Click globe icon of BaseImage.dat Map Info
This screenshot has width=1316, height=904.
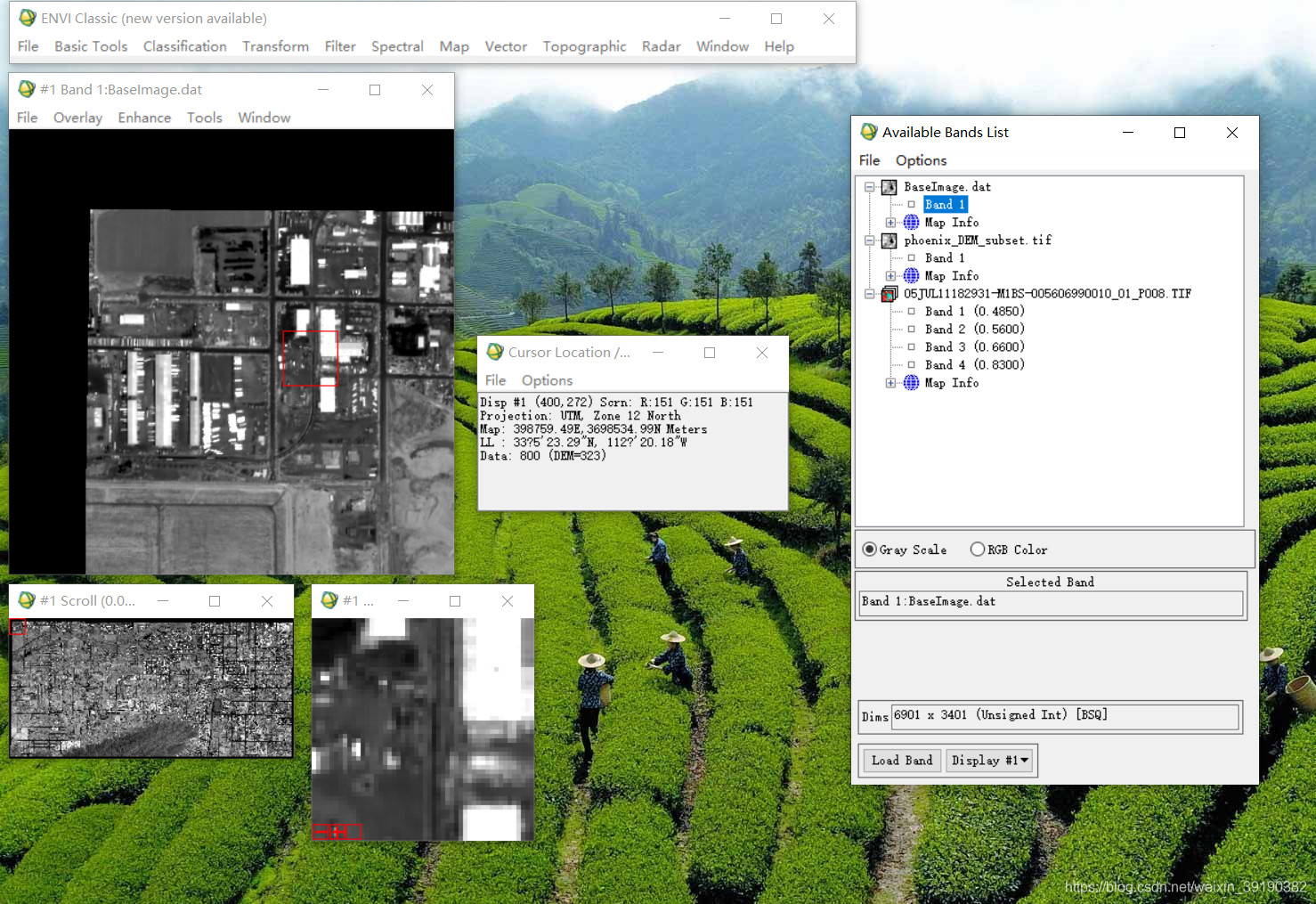tap(911, 223)
